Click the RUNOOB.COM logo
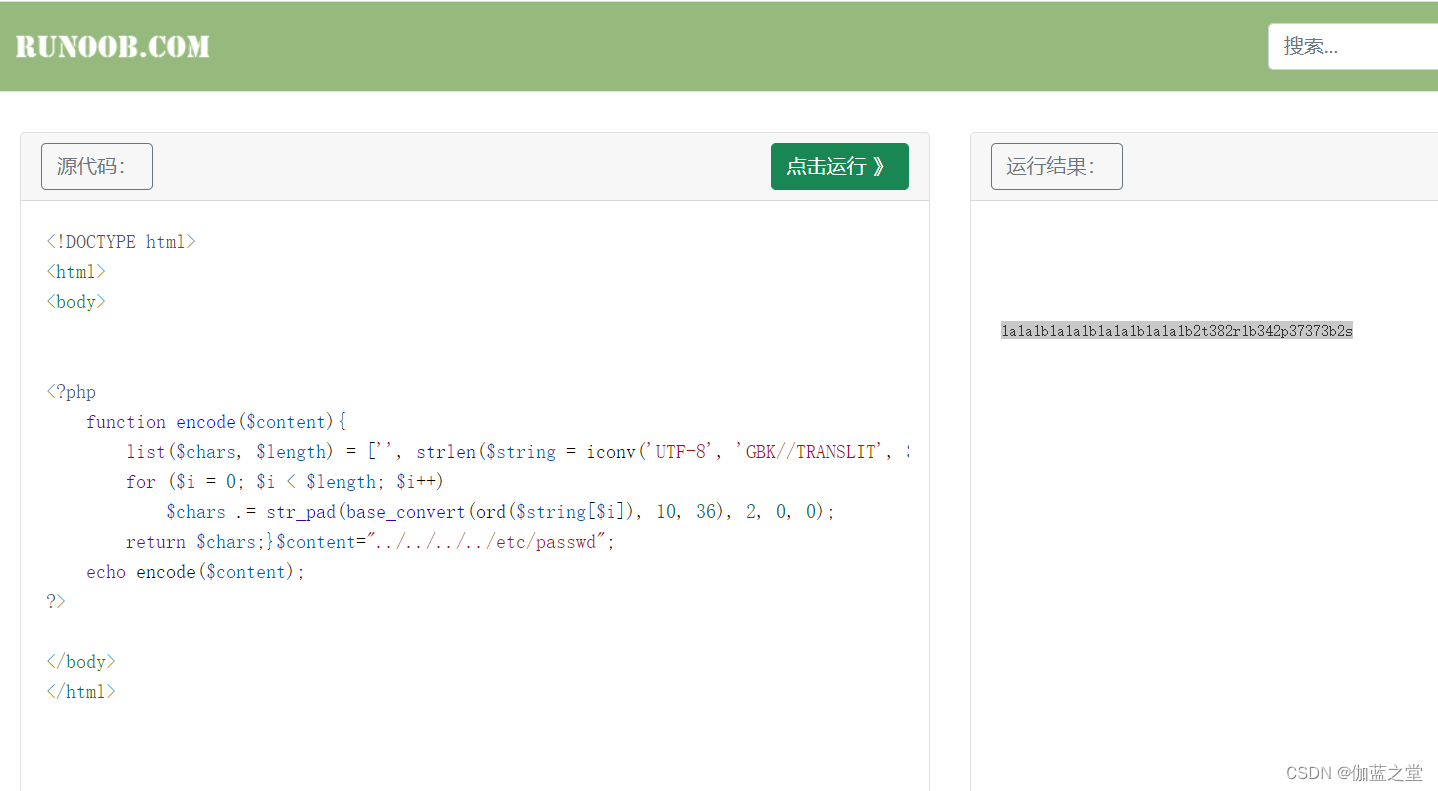Screen dimensions: 1438x791 (x=112, y=45)
